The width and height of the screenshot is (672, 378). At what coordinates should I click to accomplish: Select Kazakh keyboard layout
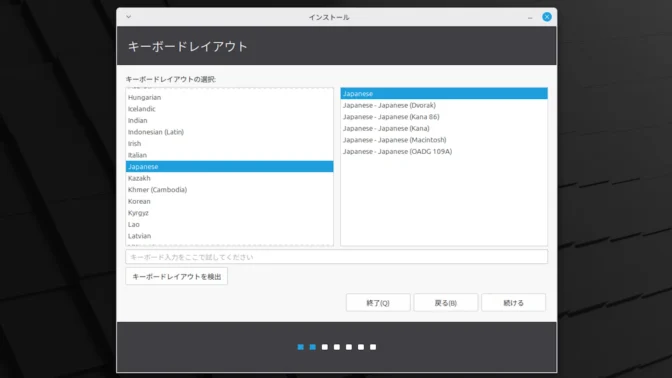click(x=229, y=178)
